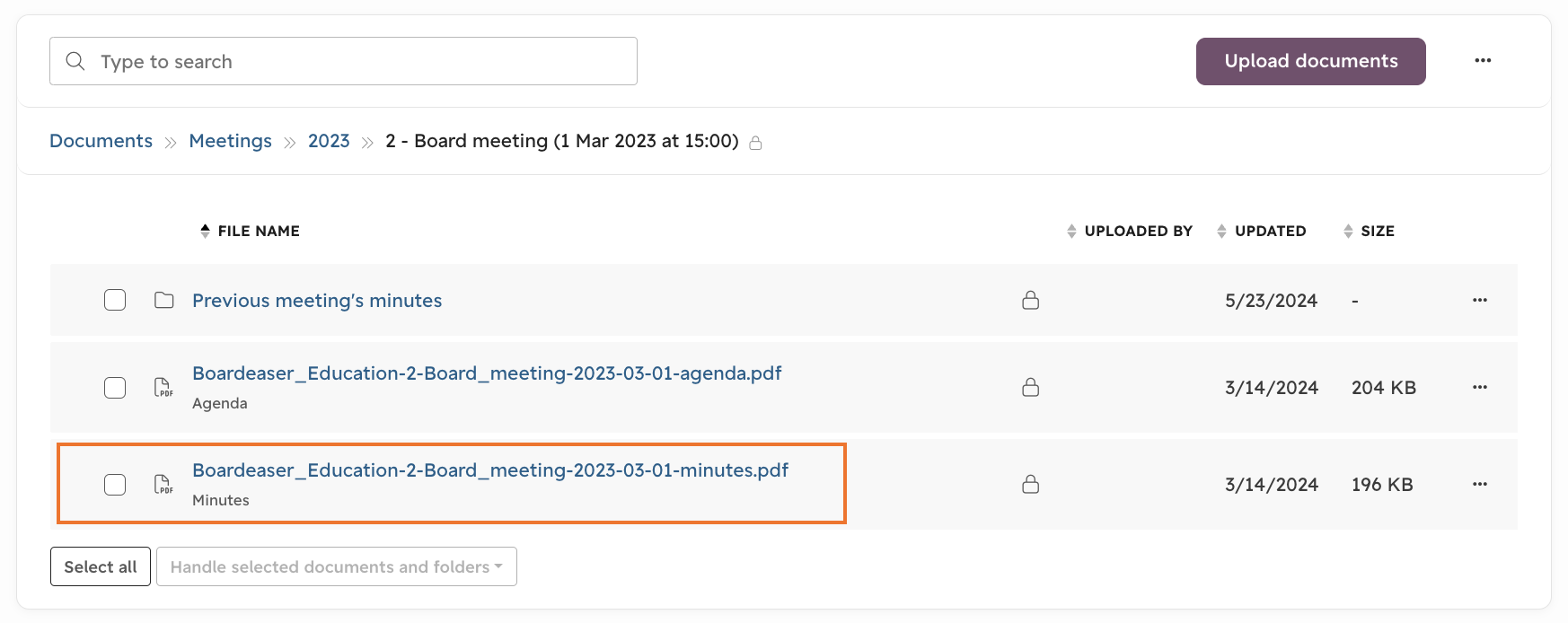Open the top-right three-dots options menu
1568x623 pixels.
tap(1483, 60)
